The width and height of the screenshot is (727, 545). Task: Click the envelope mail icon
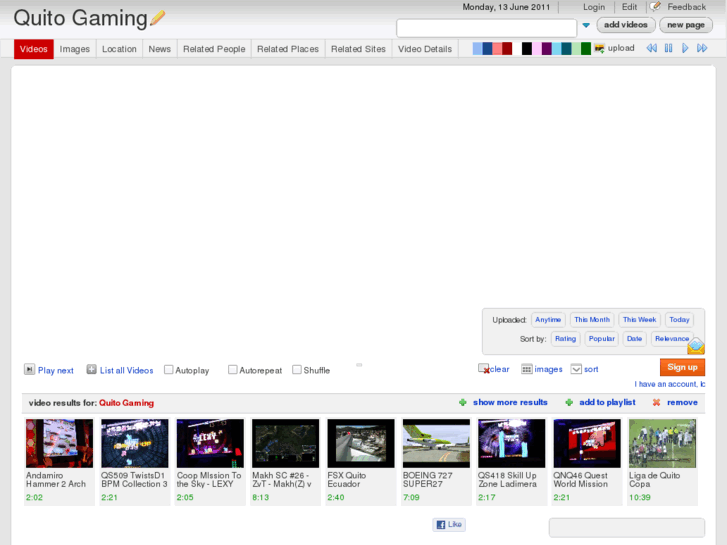coord(696,346)
